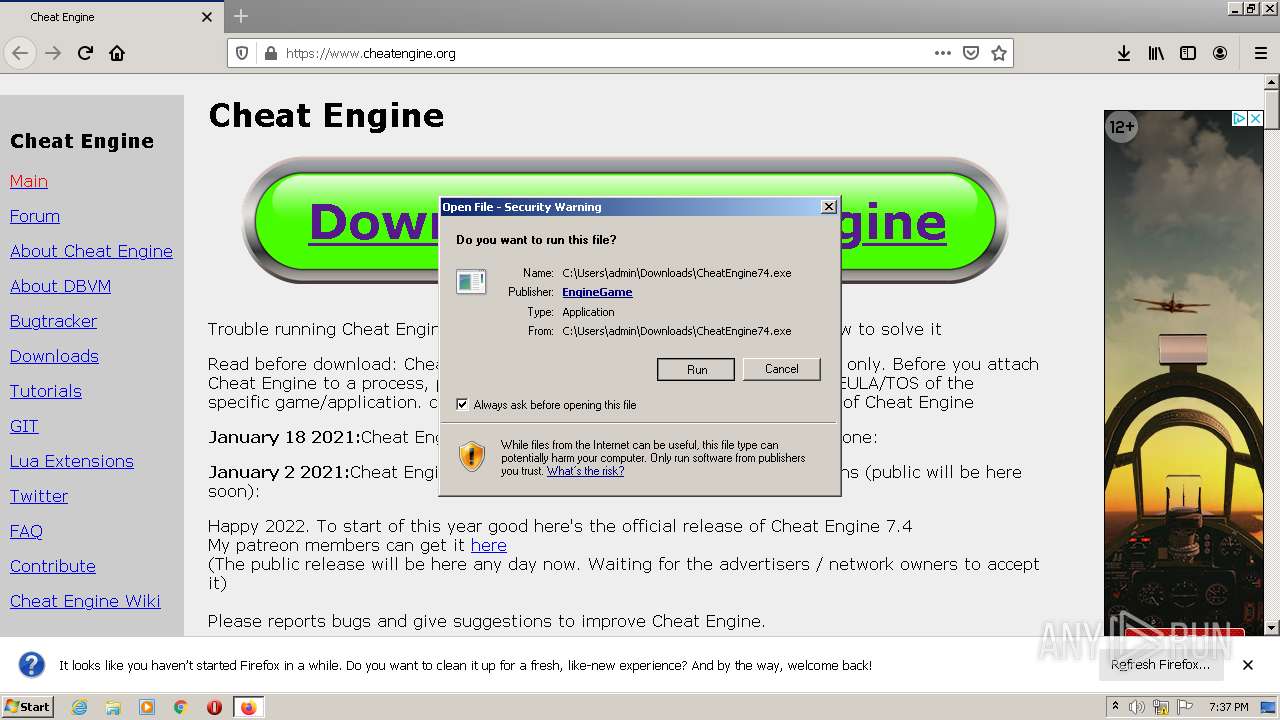
Task: Dismiss the Firefox refresh notification bar
Action: coord(1247,665)
